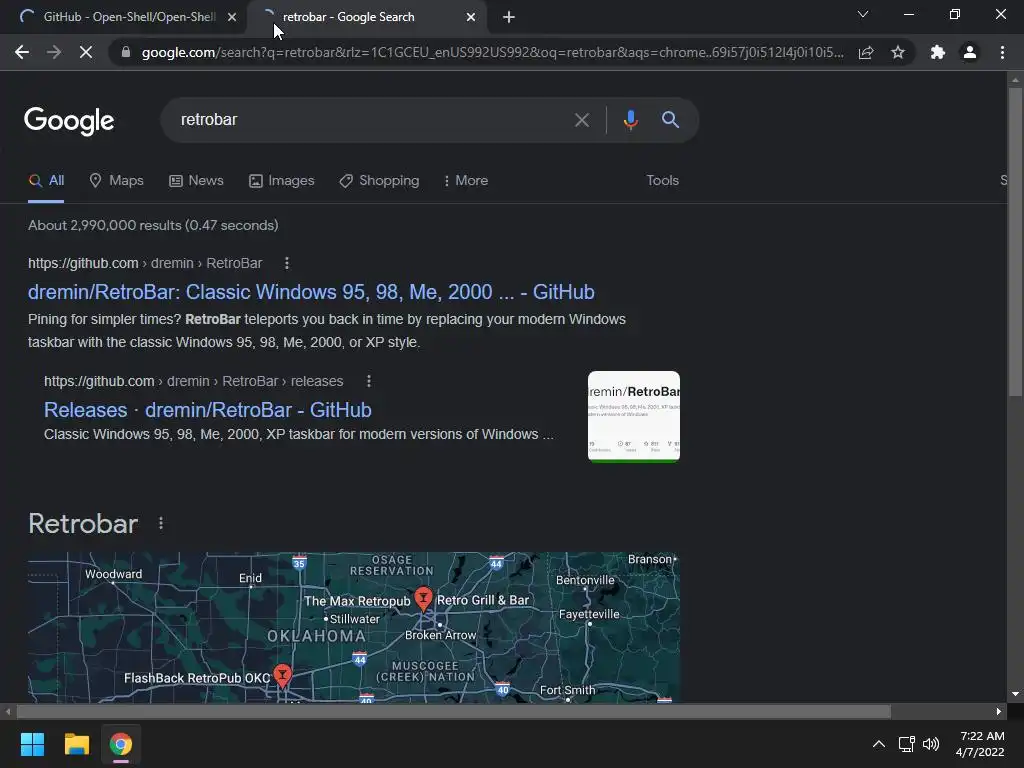The width and height of the screenshot is (1024, 768).
Task: Open the Windows Start menu
Action: (x=32, y=744)
